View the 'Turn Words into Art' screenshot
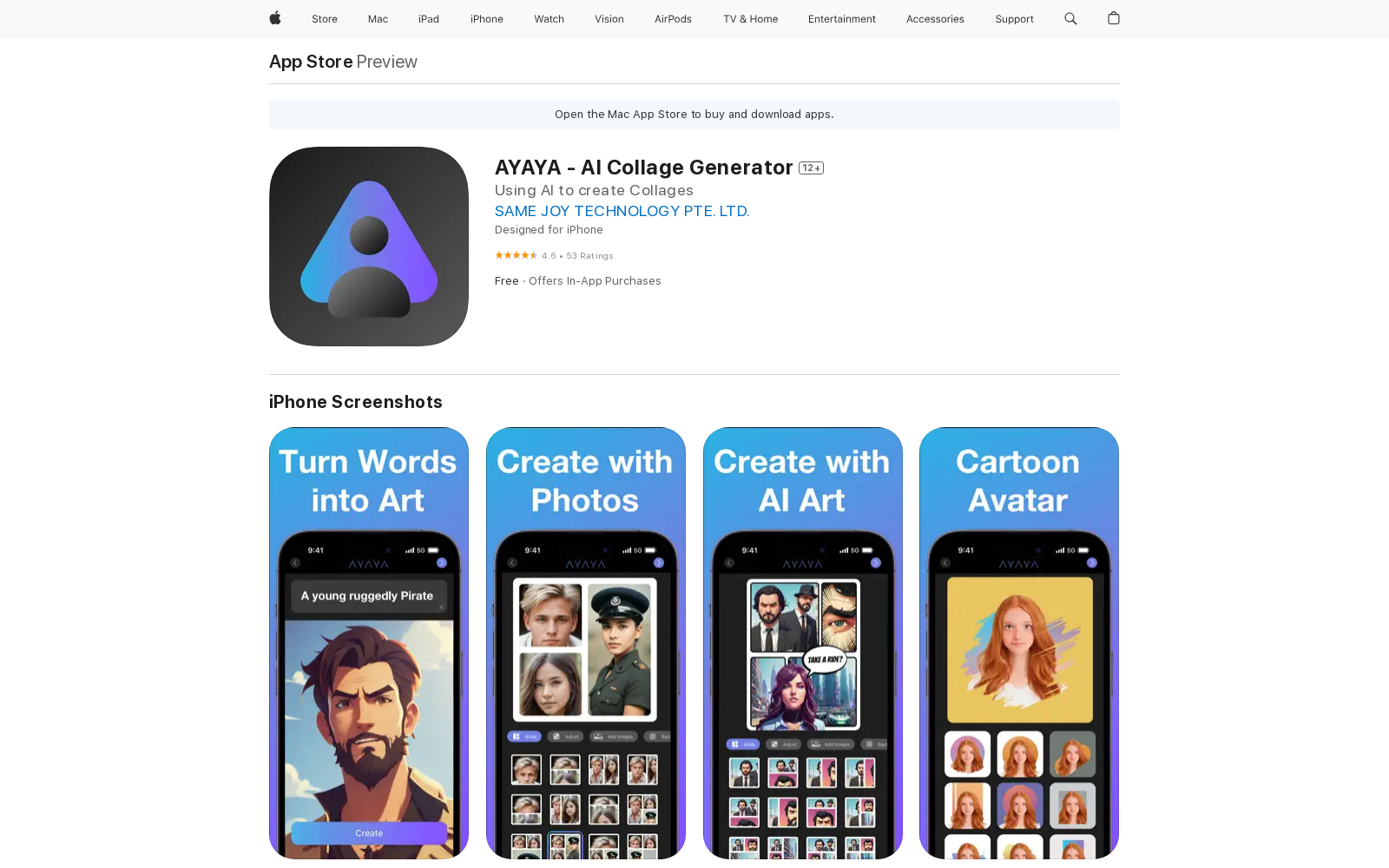This screenshot has width=1389, height=868. point(369,643)
